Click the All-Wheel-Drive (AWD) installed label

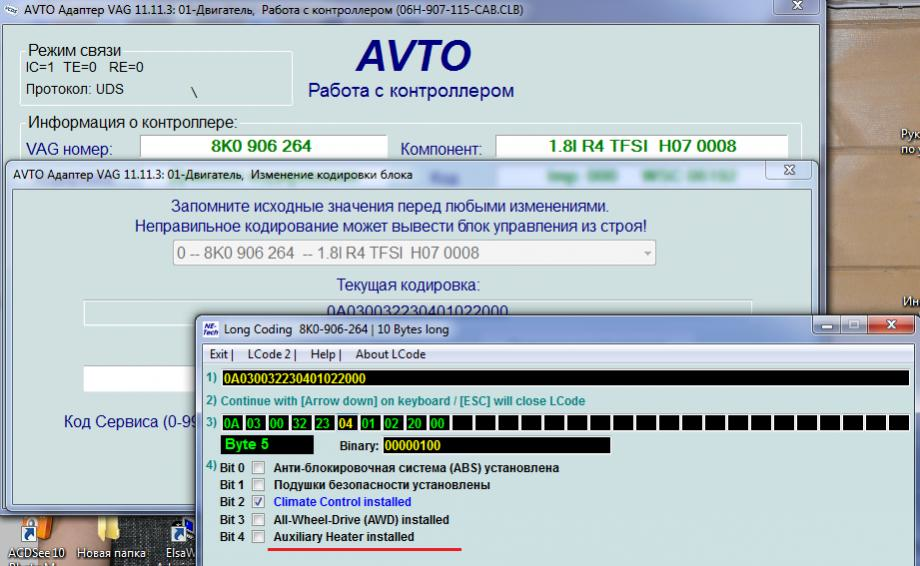361,519
